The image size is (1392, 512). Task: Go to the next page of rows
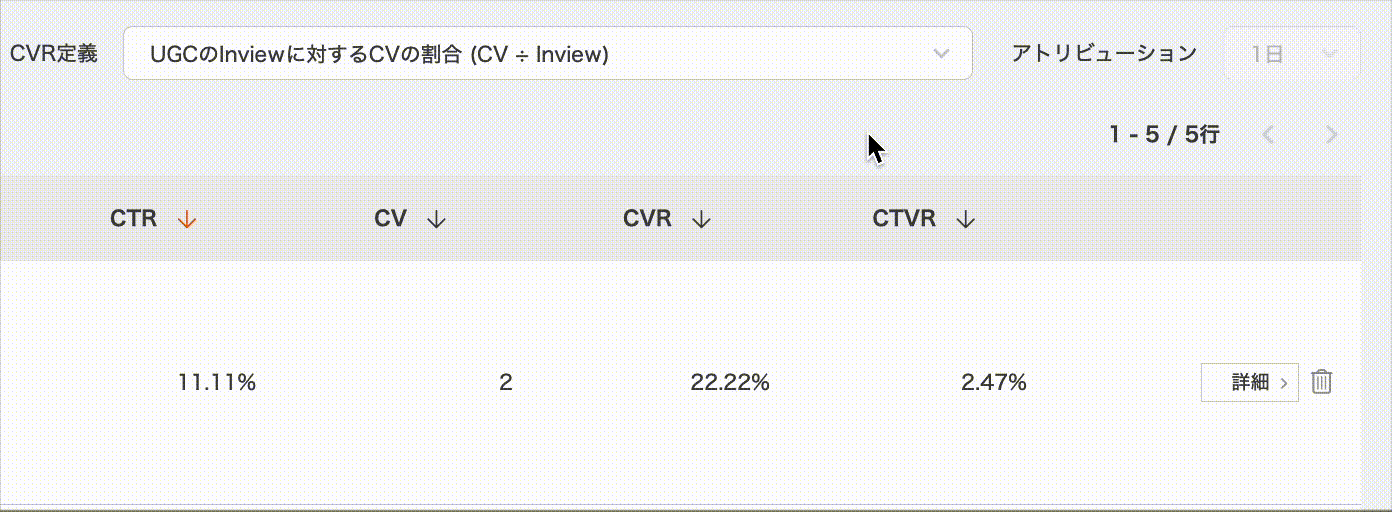tap(1331, 134)
